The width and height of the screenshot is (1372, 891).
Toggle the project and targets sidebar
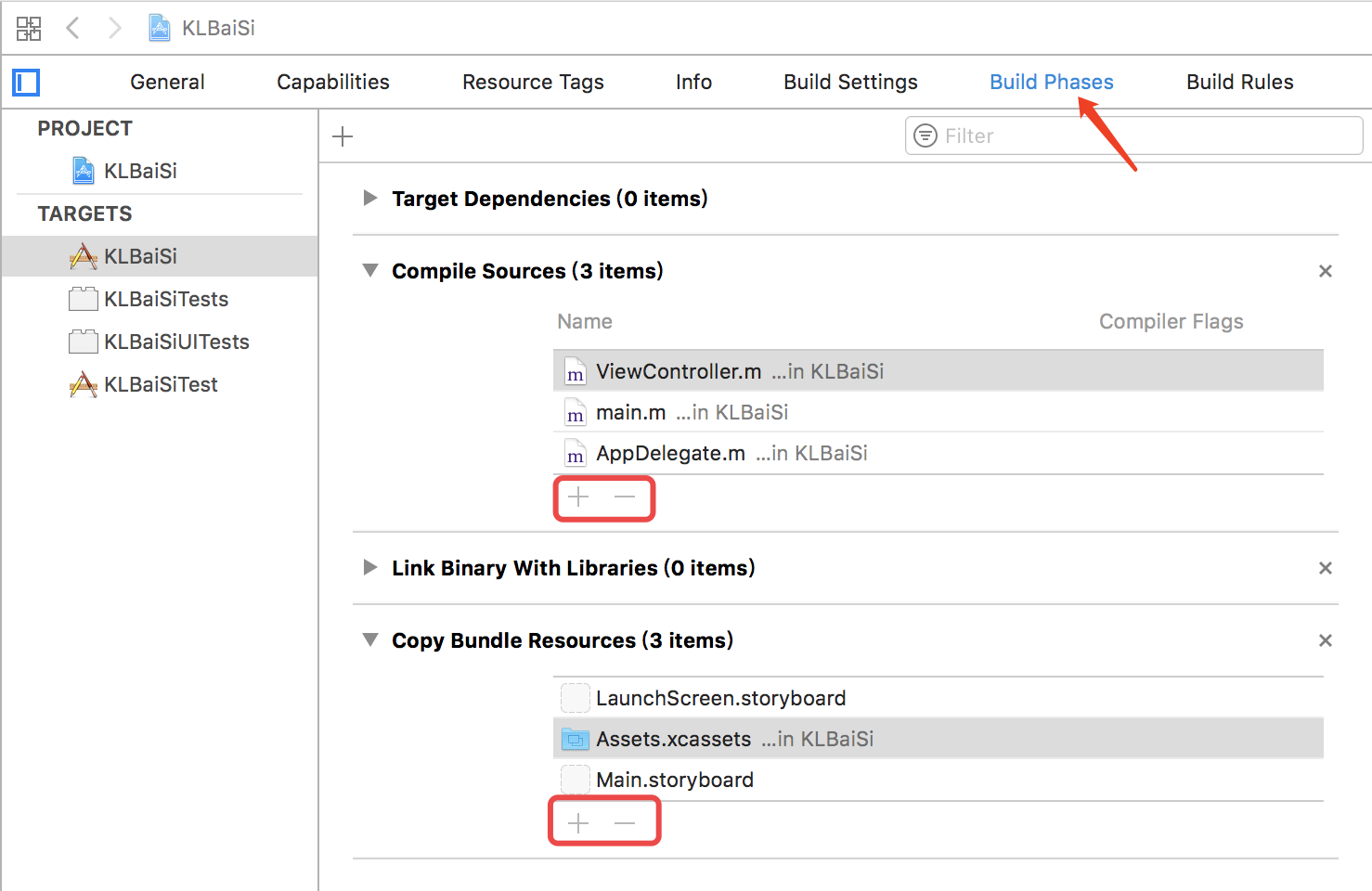(x=26, y=83)
